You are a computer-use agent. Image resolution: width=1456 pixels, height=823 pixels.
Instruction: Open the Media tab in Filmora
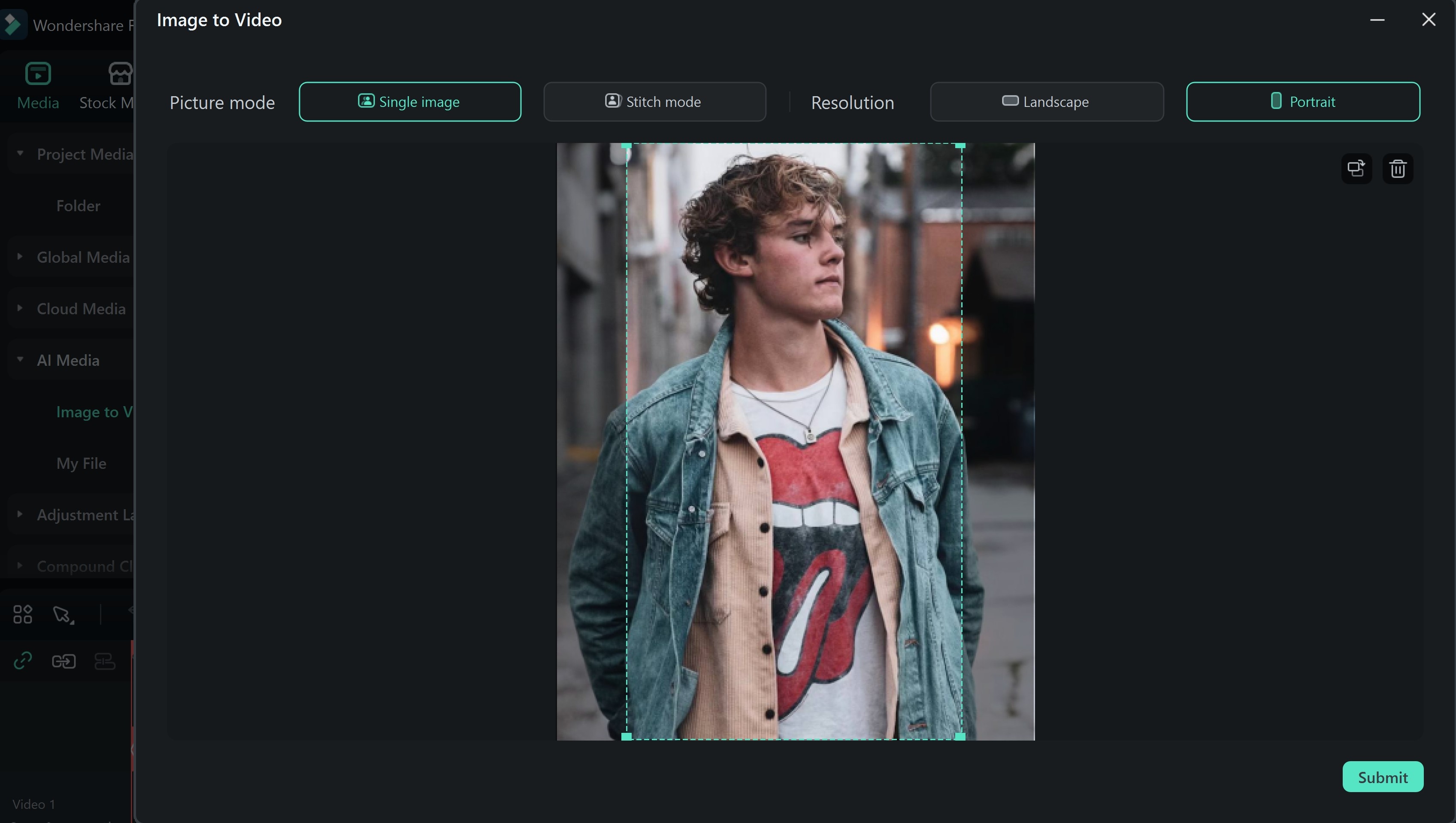point(38,86)
